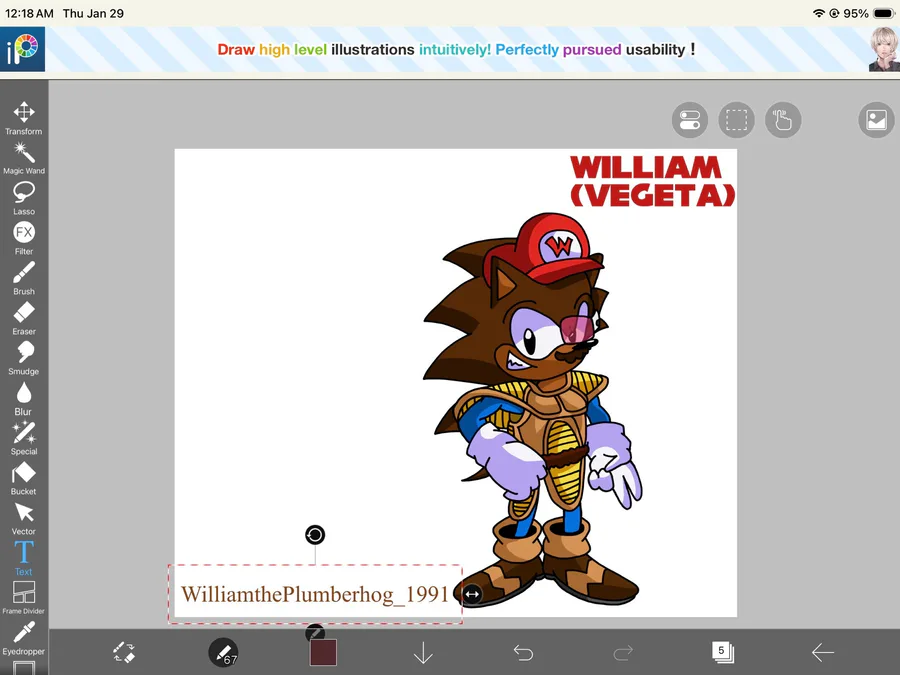Open the selection area tool button
The height and width of the screenshot is (675, 900).
(736, 120)
